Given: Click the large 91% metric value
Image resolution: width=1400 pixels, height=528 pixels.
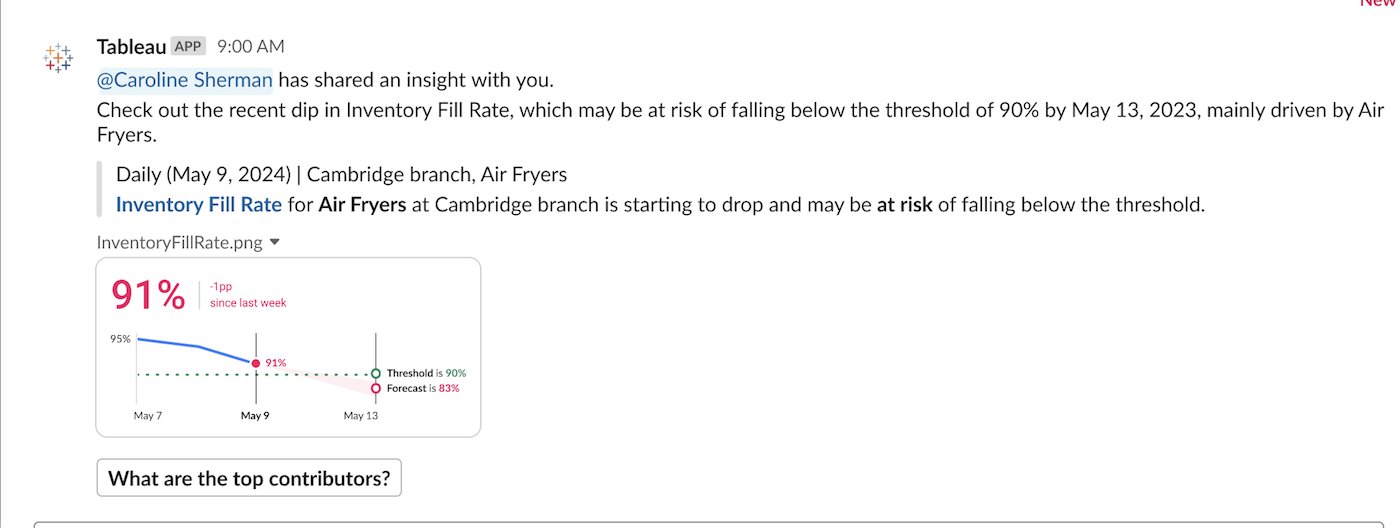Looking at the screenshot, I should tap(148, 295).
